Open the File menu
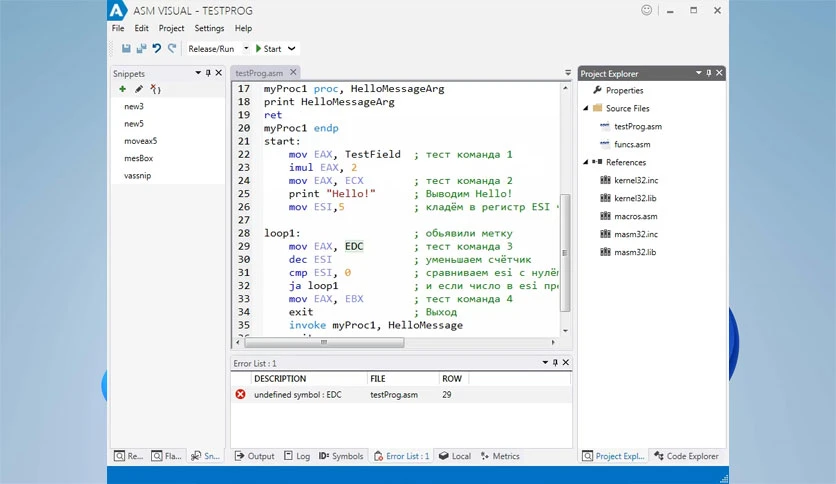The image size is (836, 484). pyautogui.click(x=118, y=28)
